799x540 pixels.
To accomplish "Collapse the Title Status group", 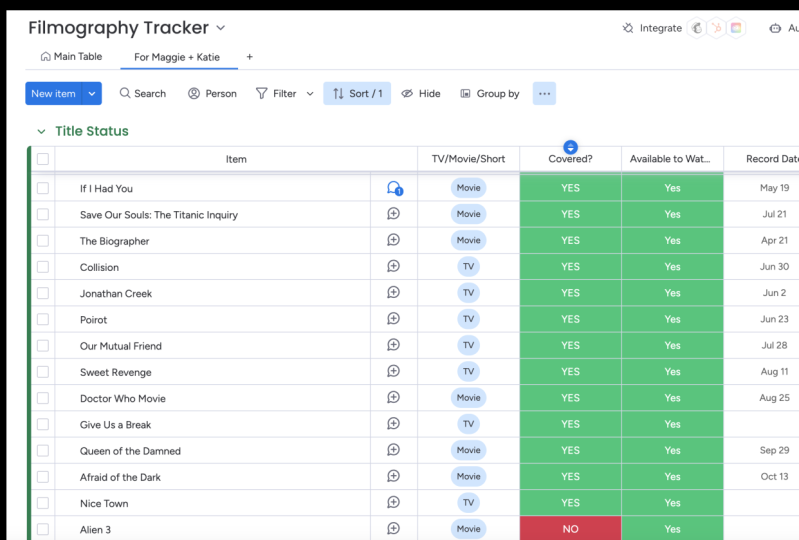I will point(41,131).
